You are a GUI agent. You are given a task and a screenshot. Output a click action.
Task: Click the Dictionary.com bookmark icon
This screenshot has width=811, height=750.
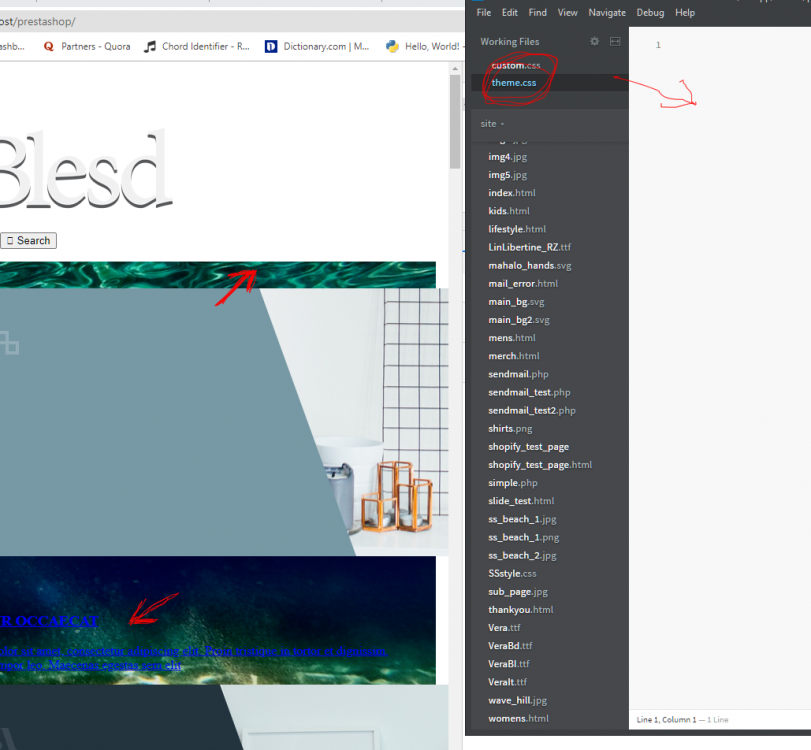(271, 47)
